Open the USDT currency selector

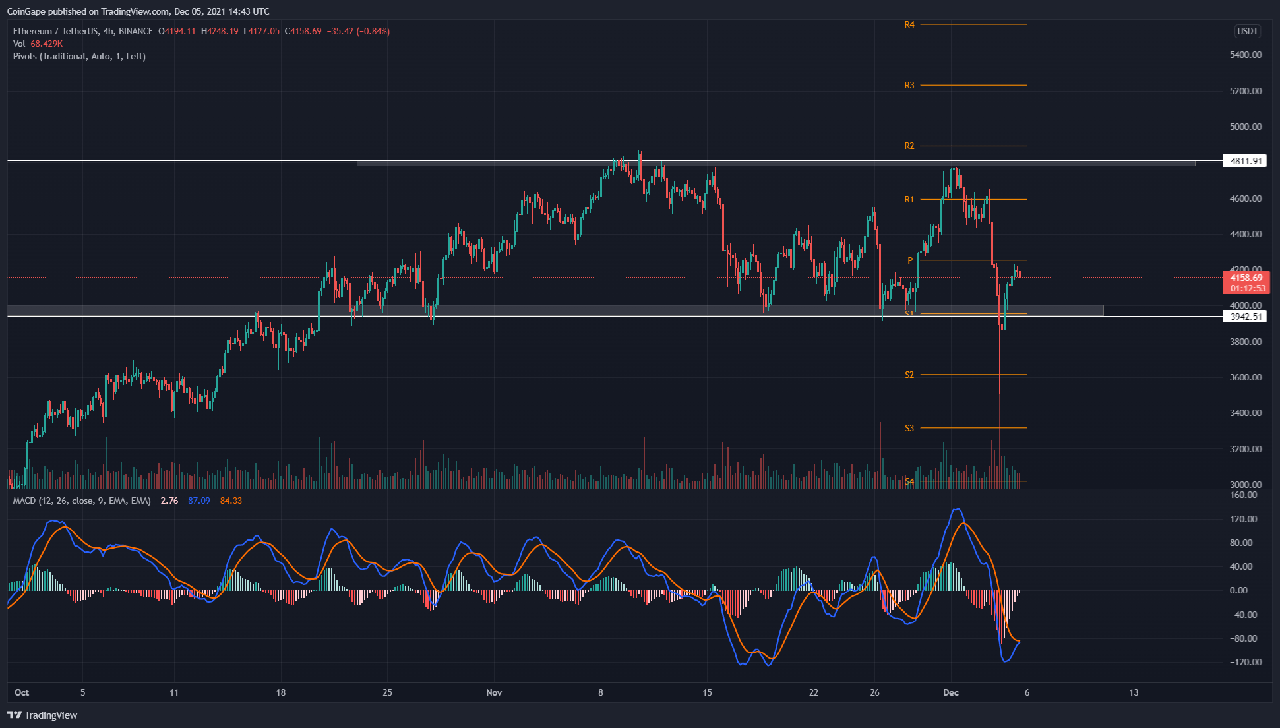point(1247,31)
